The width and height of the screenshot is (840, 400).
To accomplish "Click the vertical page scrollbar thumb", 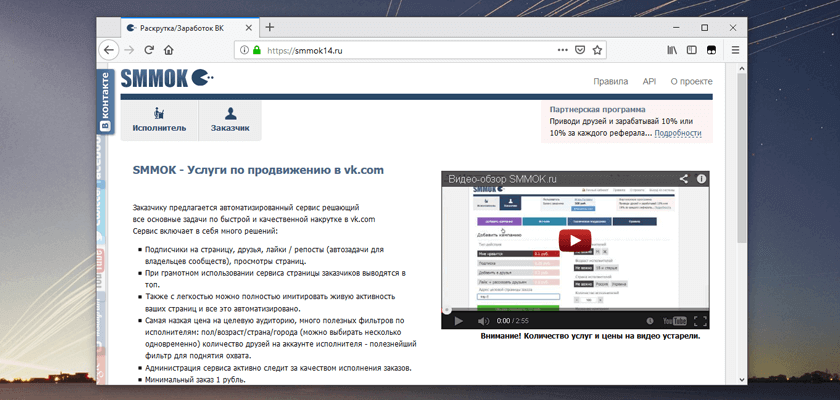I will [x=741, y=158].
